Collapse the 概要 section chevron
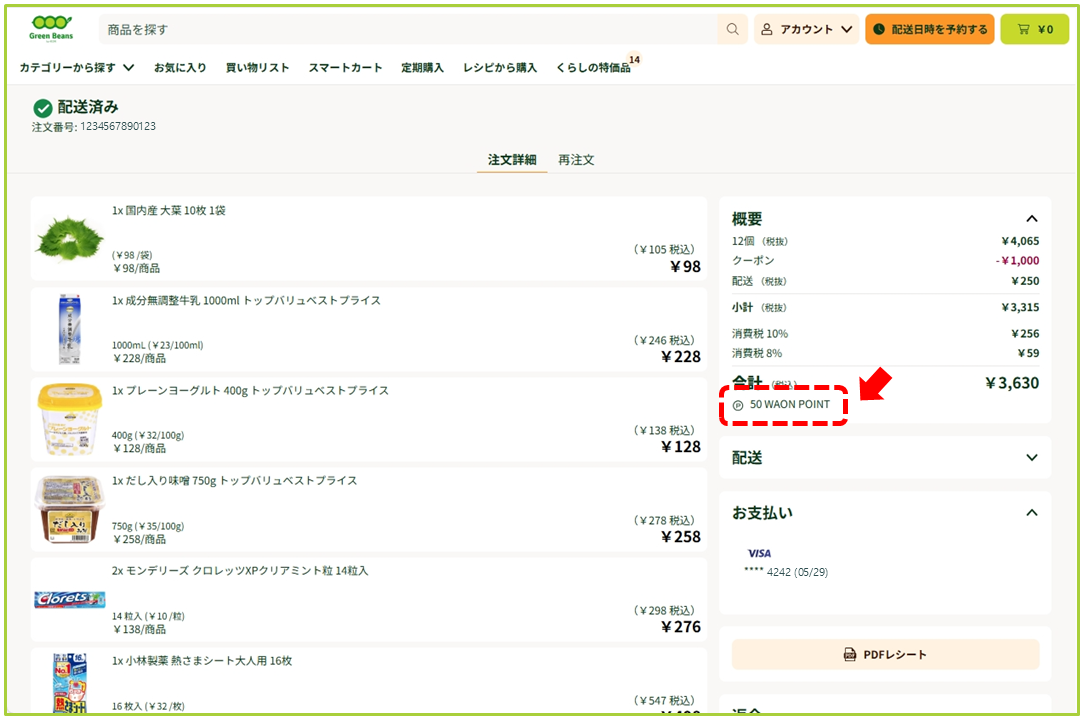 1032,219
